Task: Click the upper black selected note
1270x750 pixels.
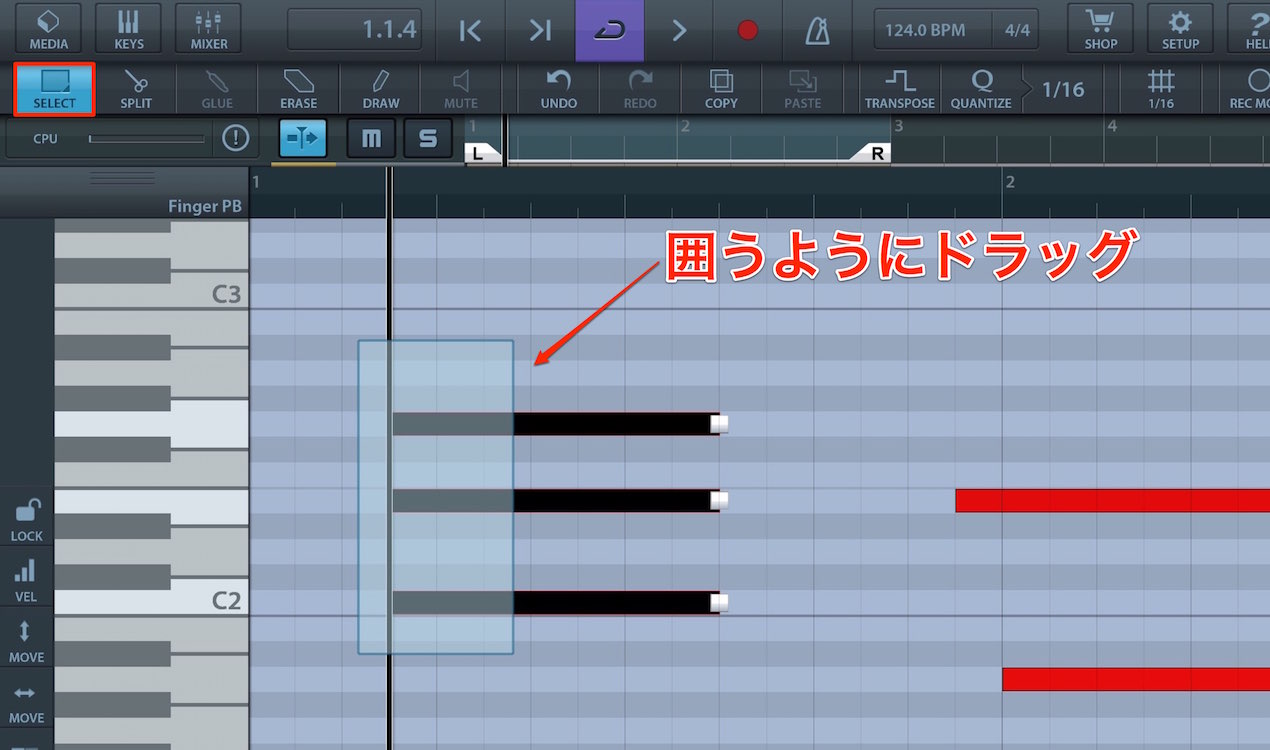Action: coord(555,424)
